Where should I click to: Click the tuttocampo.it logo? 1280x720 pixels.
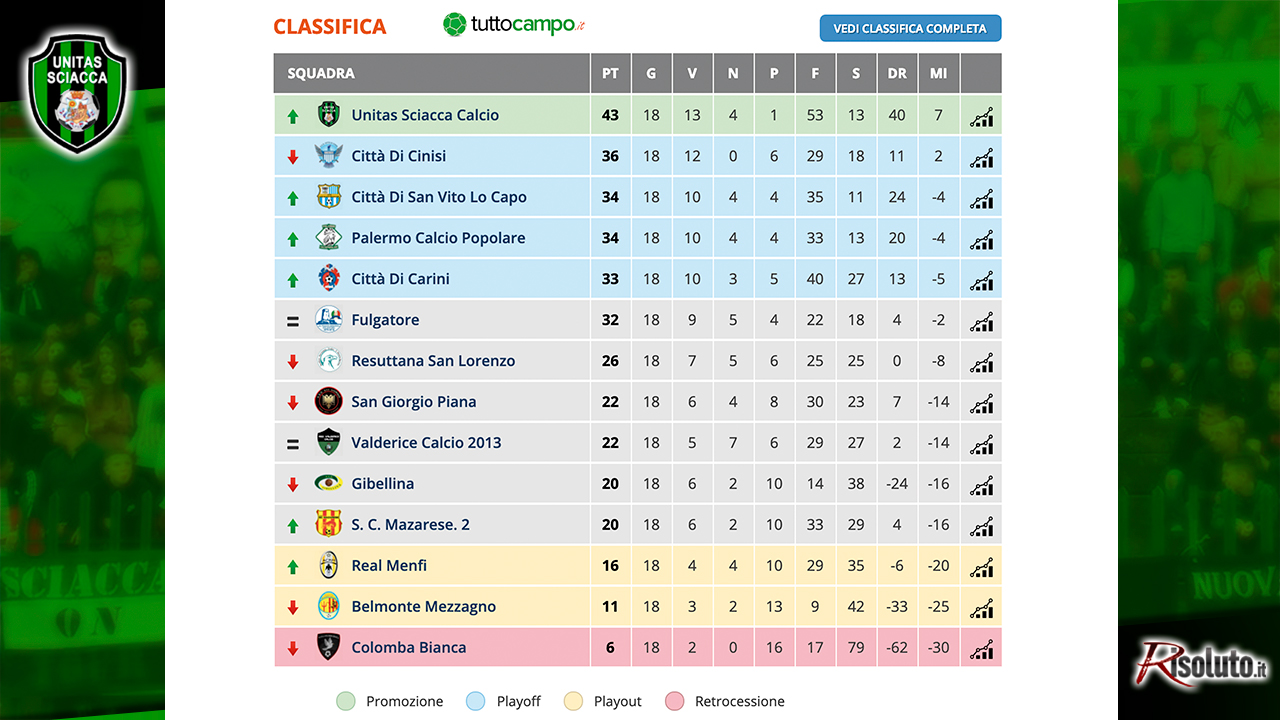point(514,25)
